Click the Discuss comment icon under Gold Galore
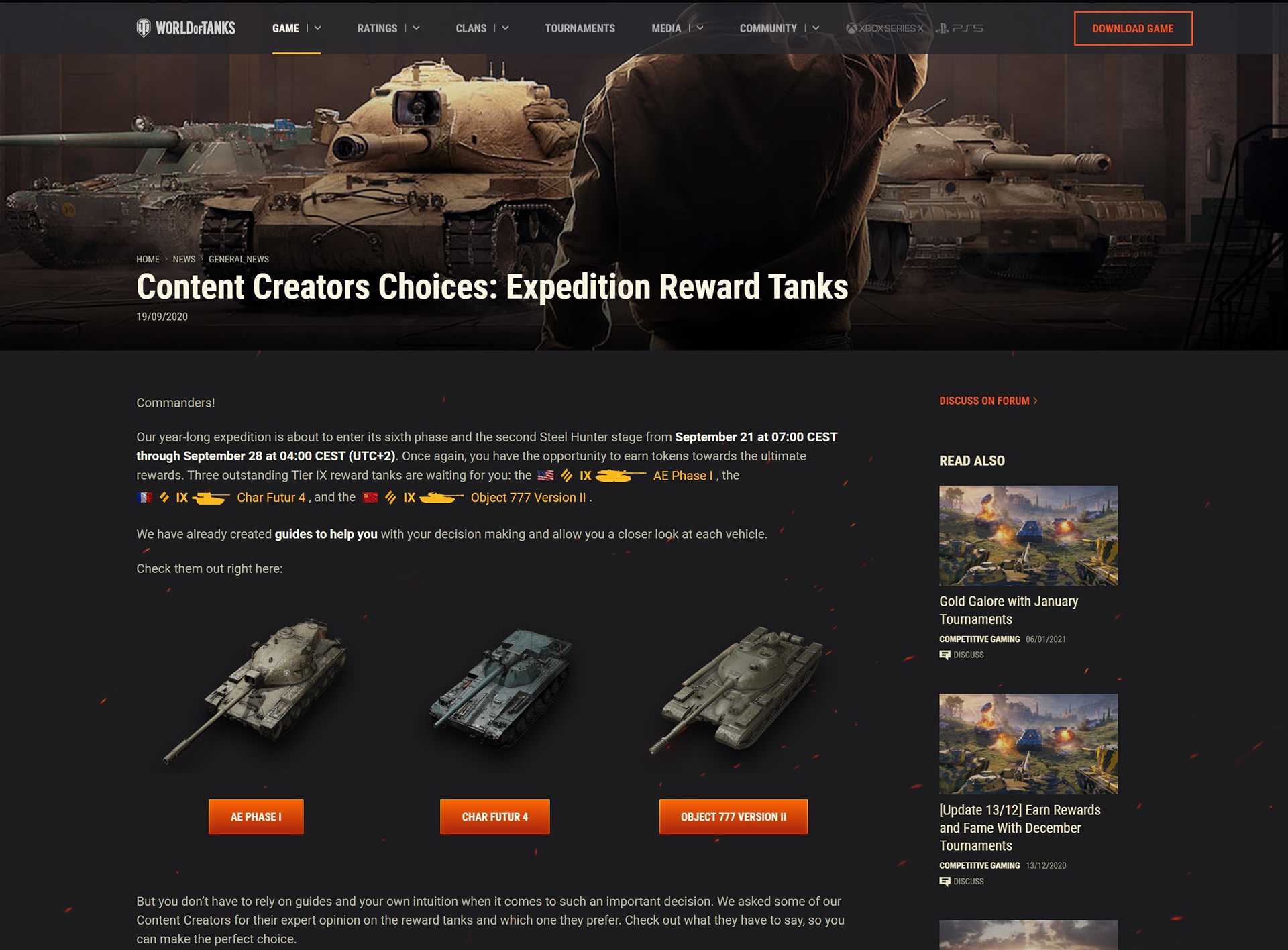 tap(945, 655)
